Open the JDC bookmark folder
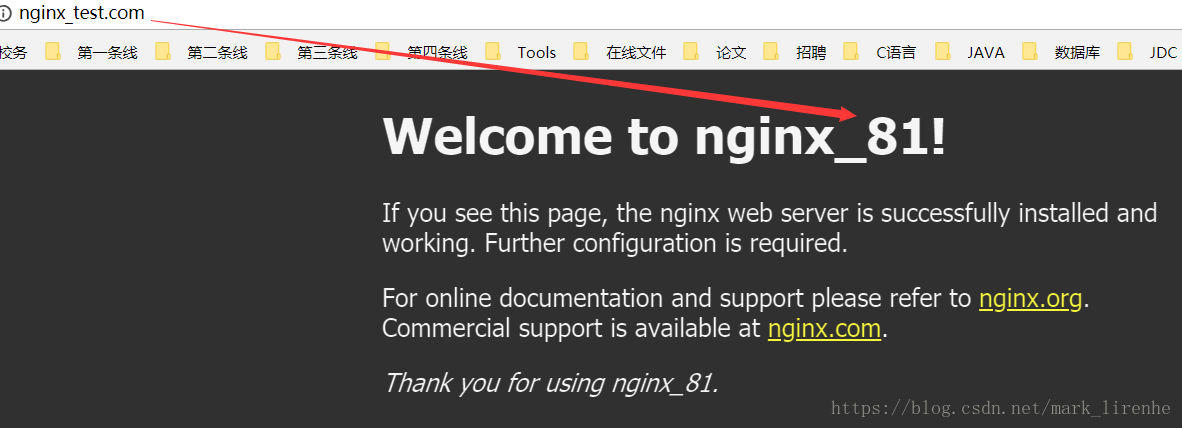The height and width of the screenshot is (428, 1182). coord(1147,52)
